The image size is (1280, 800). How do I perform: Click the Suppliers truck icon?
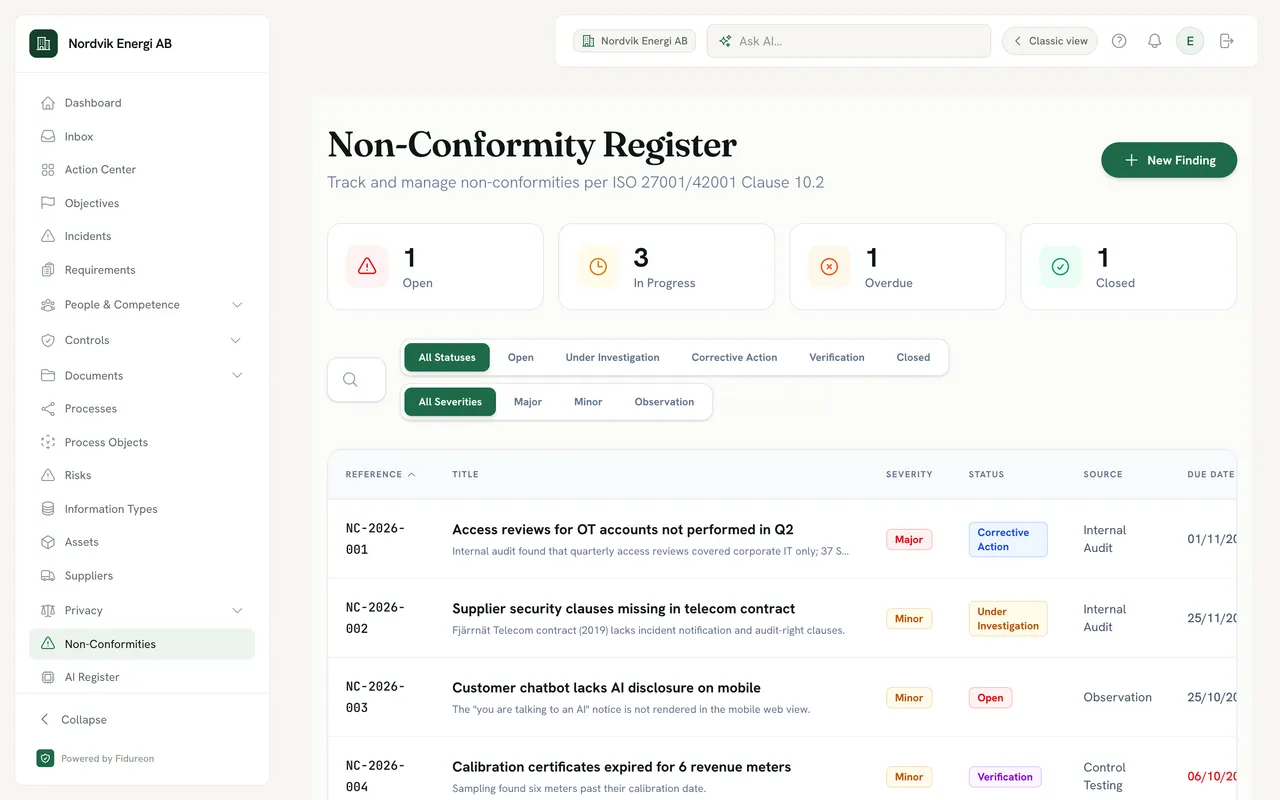(47, 576)
